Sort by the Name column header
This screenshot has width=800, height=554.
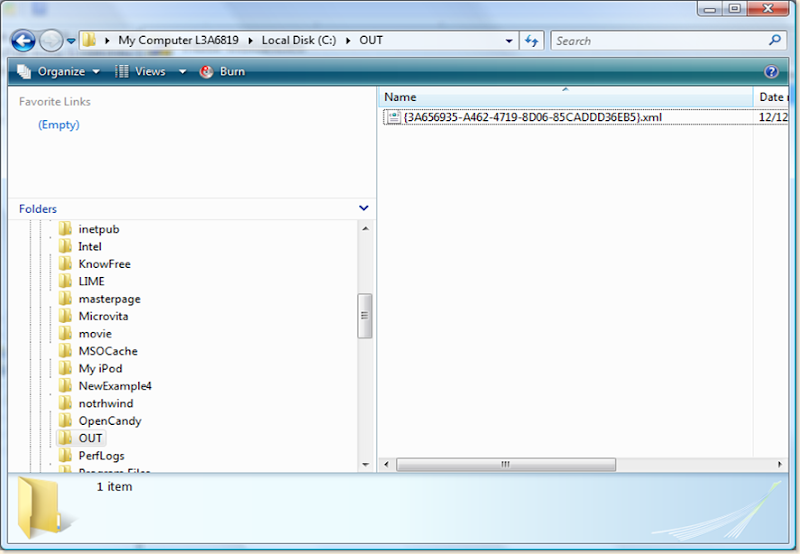[x=565, y=97]
